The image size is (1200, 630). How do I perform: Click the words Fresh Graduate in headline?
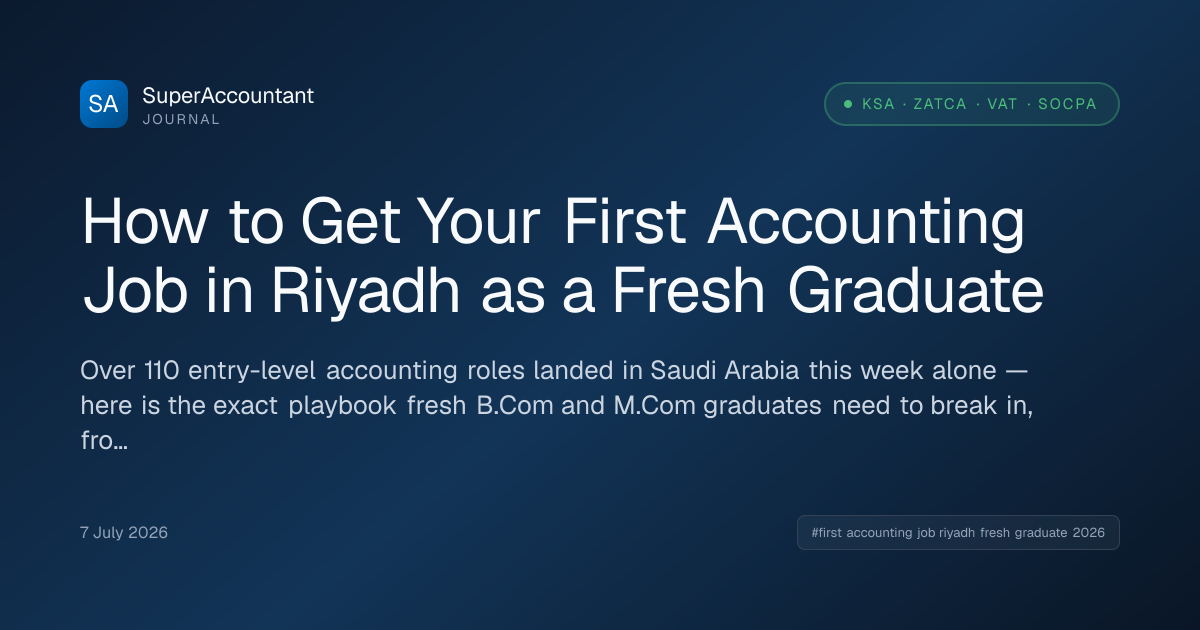(x=827, y=292)
